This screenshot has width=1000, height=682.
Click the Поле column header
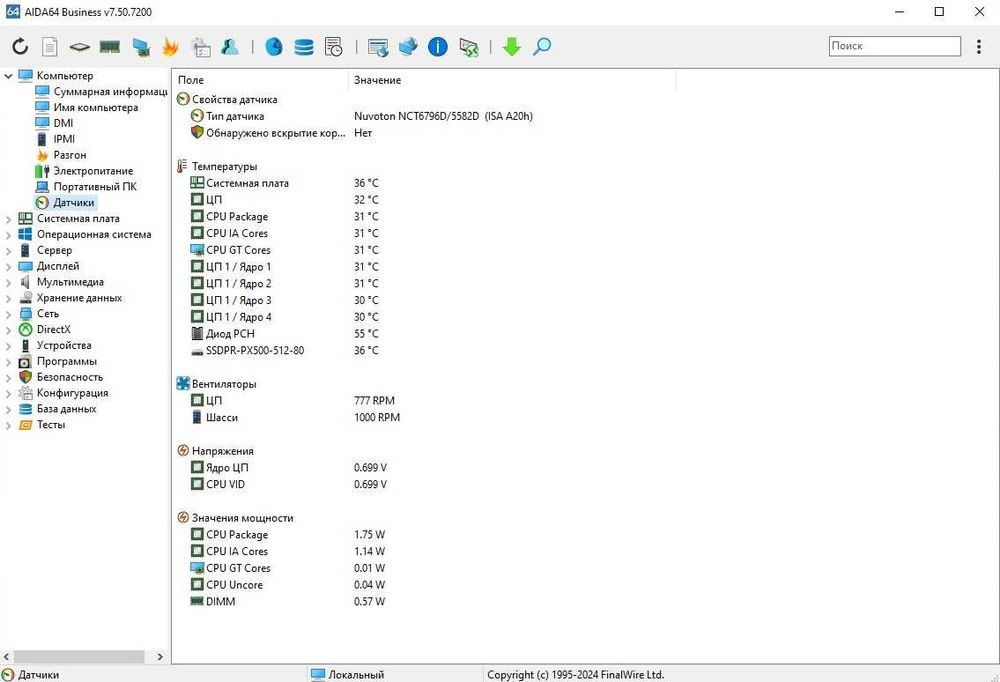pyautogui.click(x=191, y=80)
